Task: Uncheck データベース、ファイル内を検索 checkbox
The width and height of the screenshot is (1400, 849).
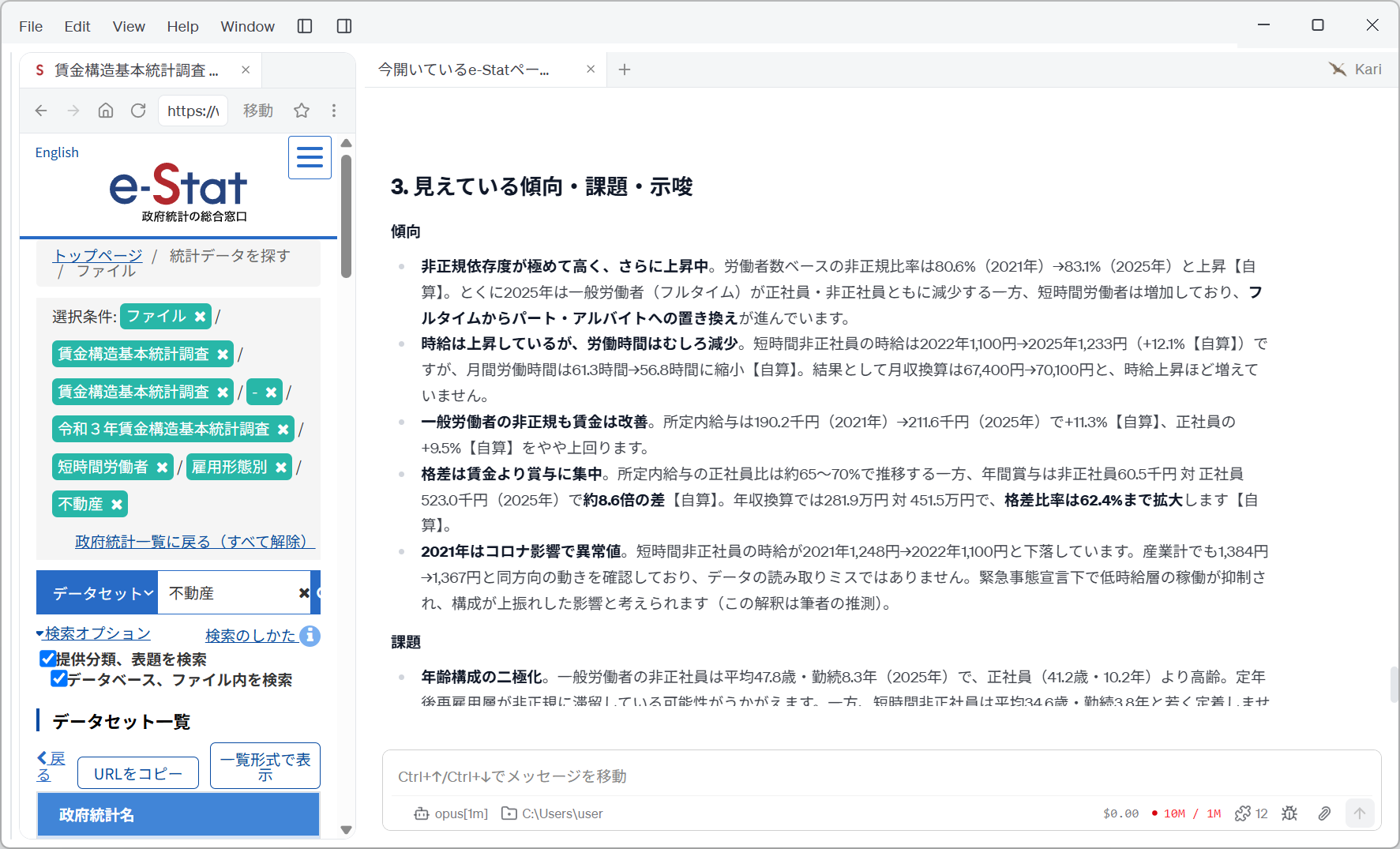Action: click(x=59, y=678)
